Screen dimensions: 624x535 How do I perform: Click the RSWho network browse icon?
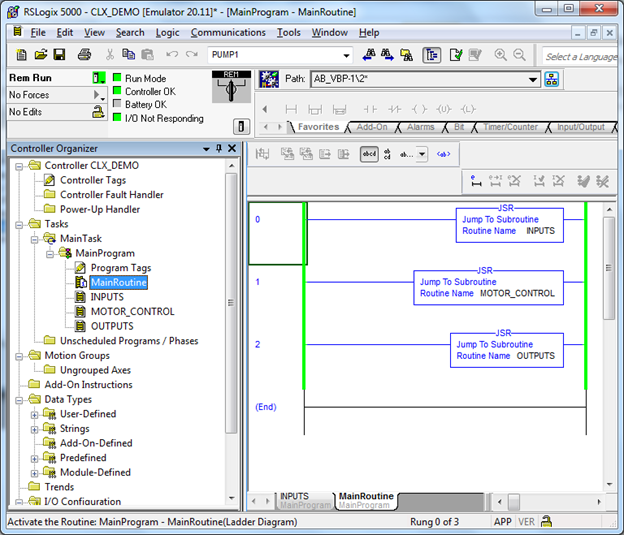click(x=551, y=79)
